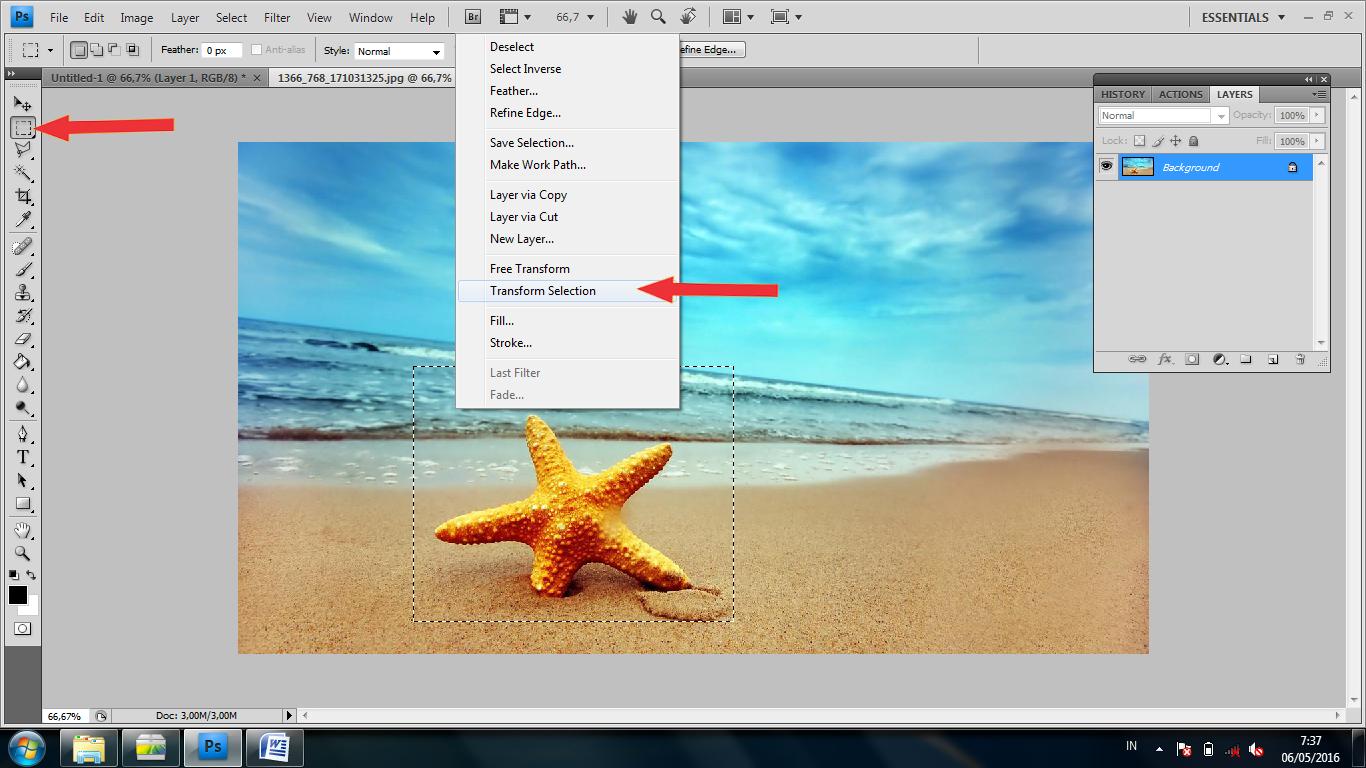This screenshot has width=1366, height=768.
Task: Expand the layer blend mode dropdown
Action: point(1163,116)
